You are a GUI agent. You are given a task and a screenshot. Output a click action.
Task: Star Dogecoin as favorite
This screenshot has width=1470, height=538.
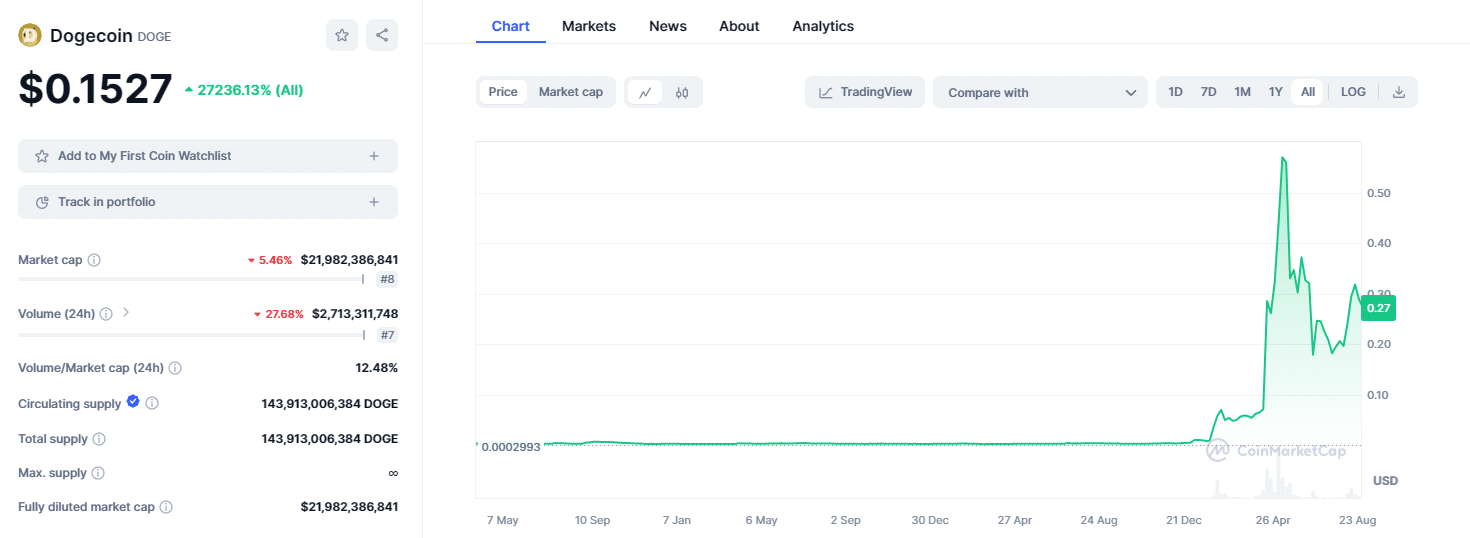342,35
